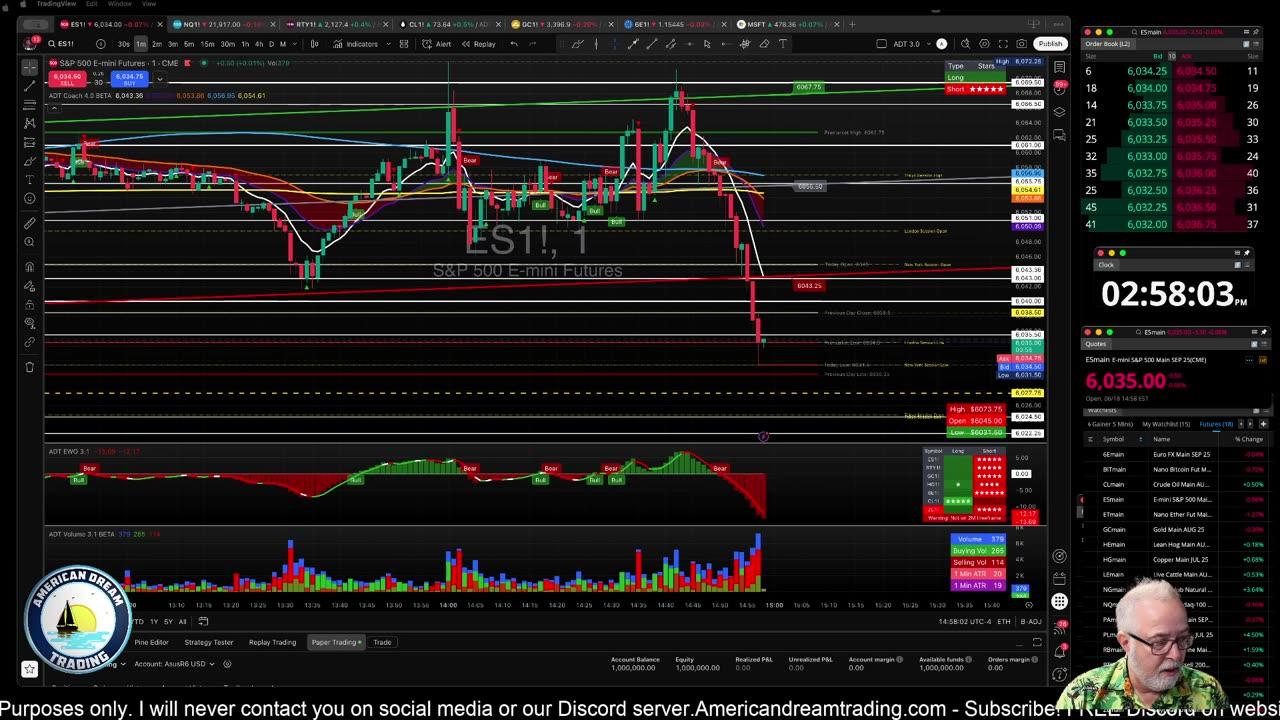Publish the chart idea
This screenshot has width=1280, height=720.
point(1050,44)
